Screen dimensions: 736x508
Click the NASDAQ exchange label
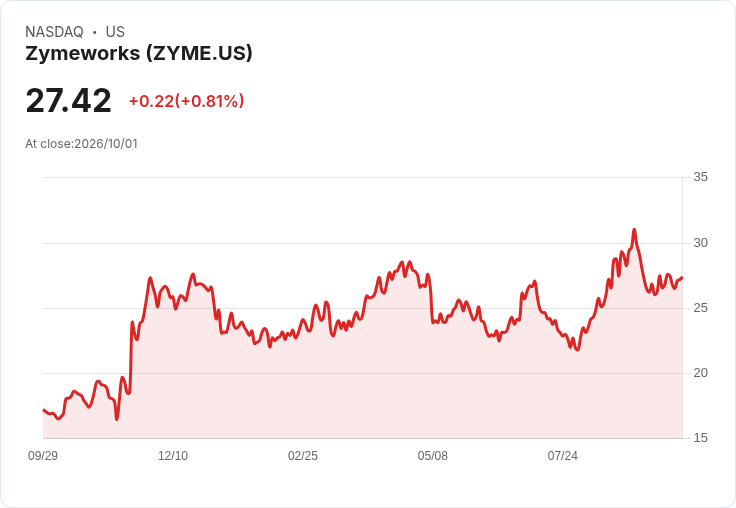click(x=54, y=32)
